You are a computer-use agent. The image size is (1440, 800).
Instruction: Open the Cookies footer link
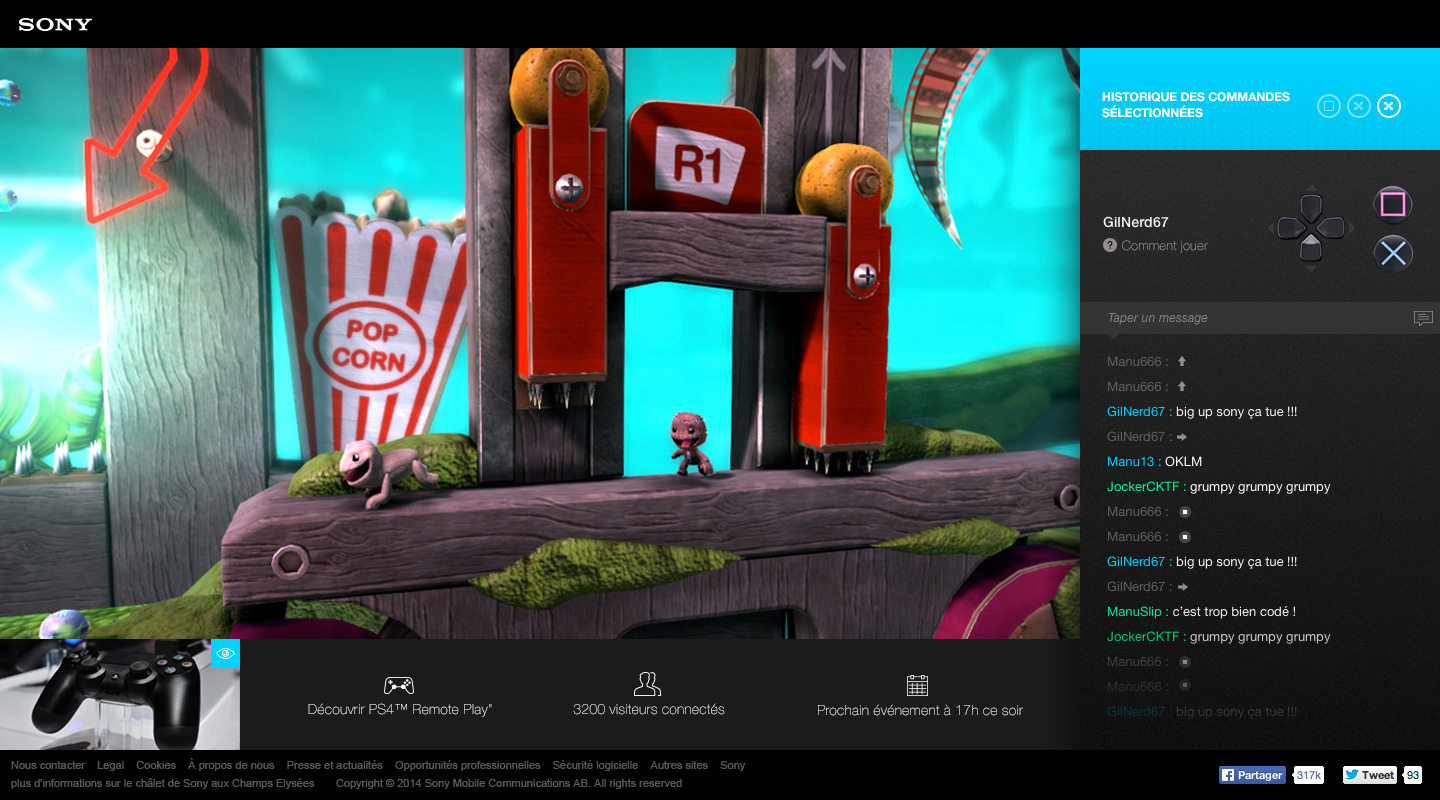(x=156, y=765)
